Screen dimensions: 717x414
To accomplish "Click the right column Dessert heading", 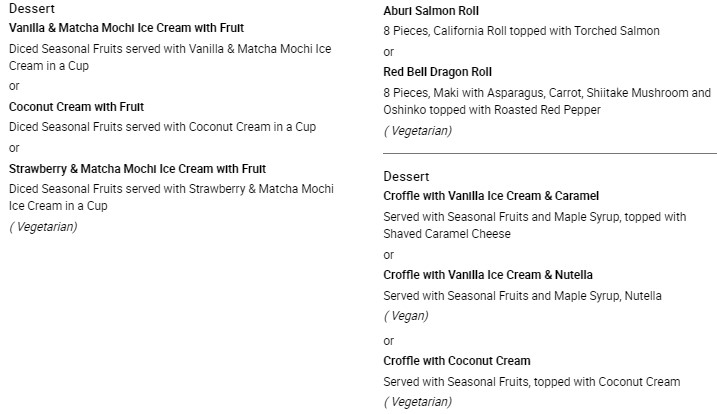I will tap(406, 177).
